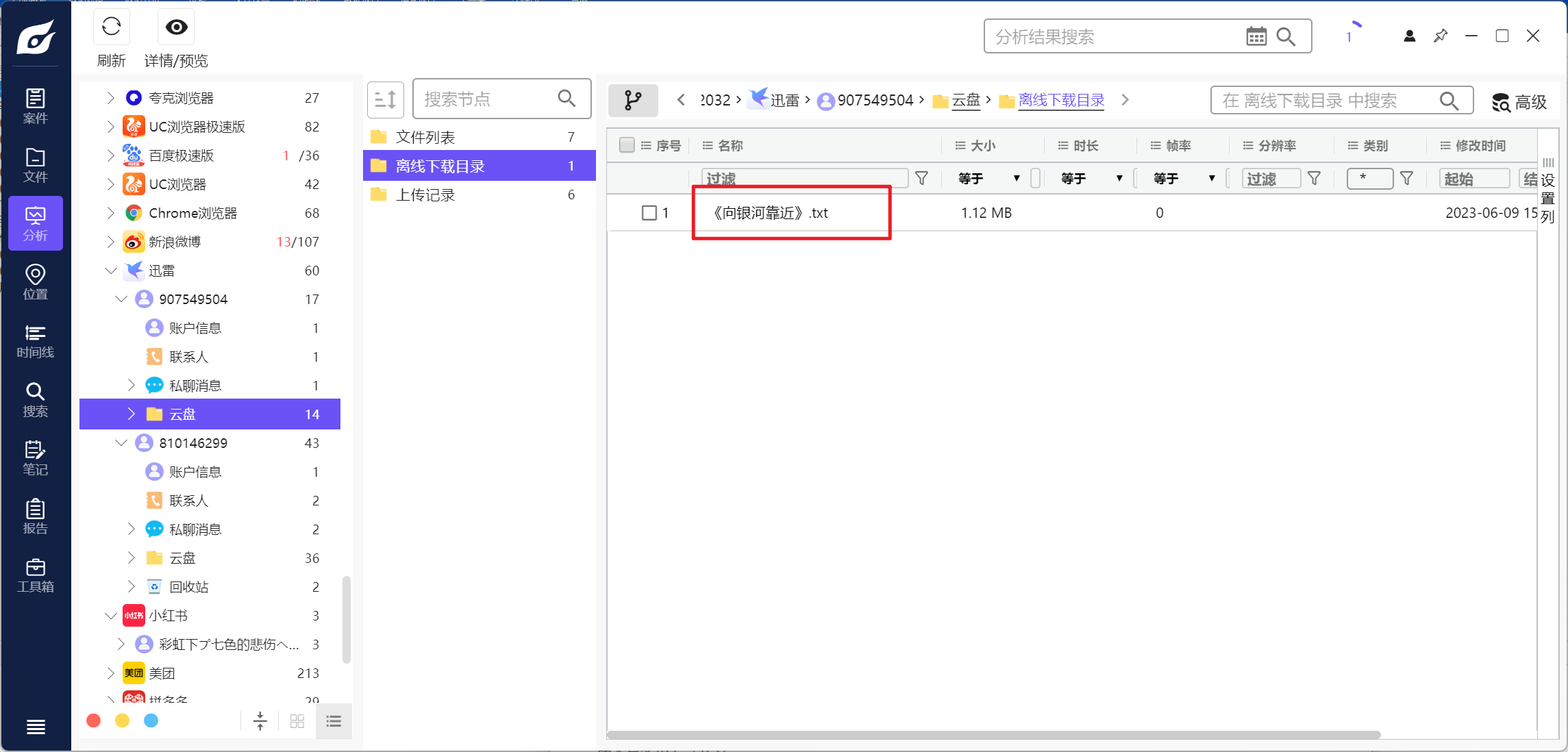This screenshot has width=1568, height=752.
Task: Open the hamburger menu at sidebar bottom
Action: [36, 727]
